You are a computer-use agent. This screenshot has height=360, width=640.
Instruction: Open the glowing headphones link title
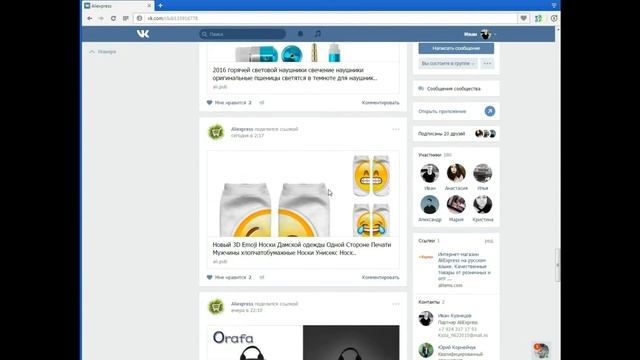(x=295, y=74)
